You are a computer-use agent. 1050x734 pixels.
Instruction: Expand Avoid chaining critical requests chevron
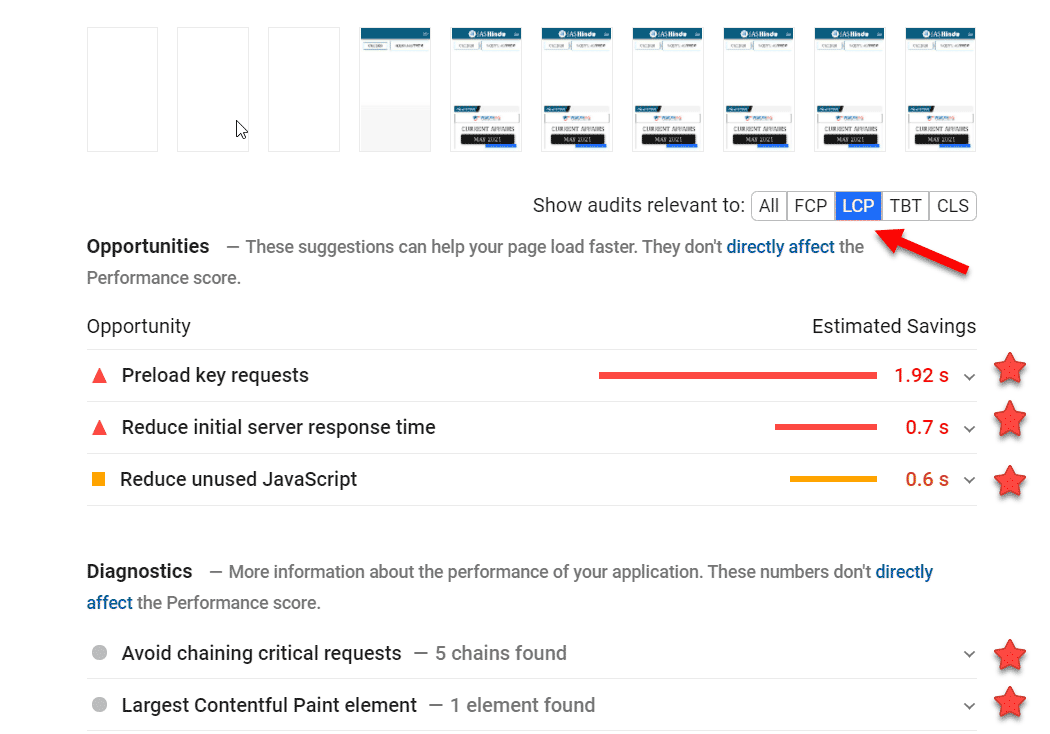(x=969, y=654)
